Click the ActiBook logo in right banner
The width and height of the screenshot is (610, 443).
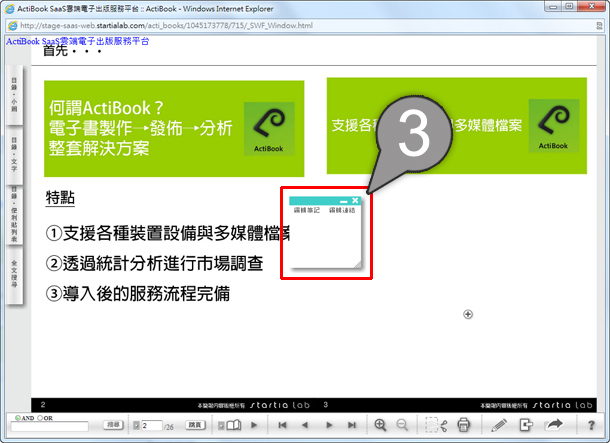554,126
